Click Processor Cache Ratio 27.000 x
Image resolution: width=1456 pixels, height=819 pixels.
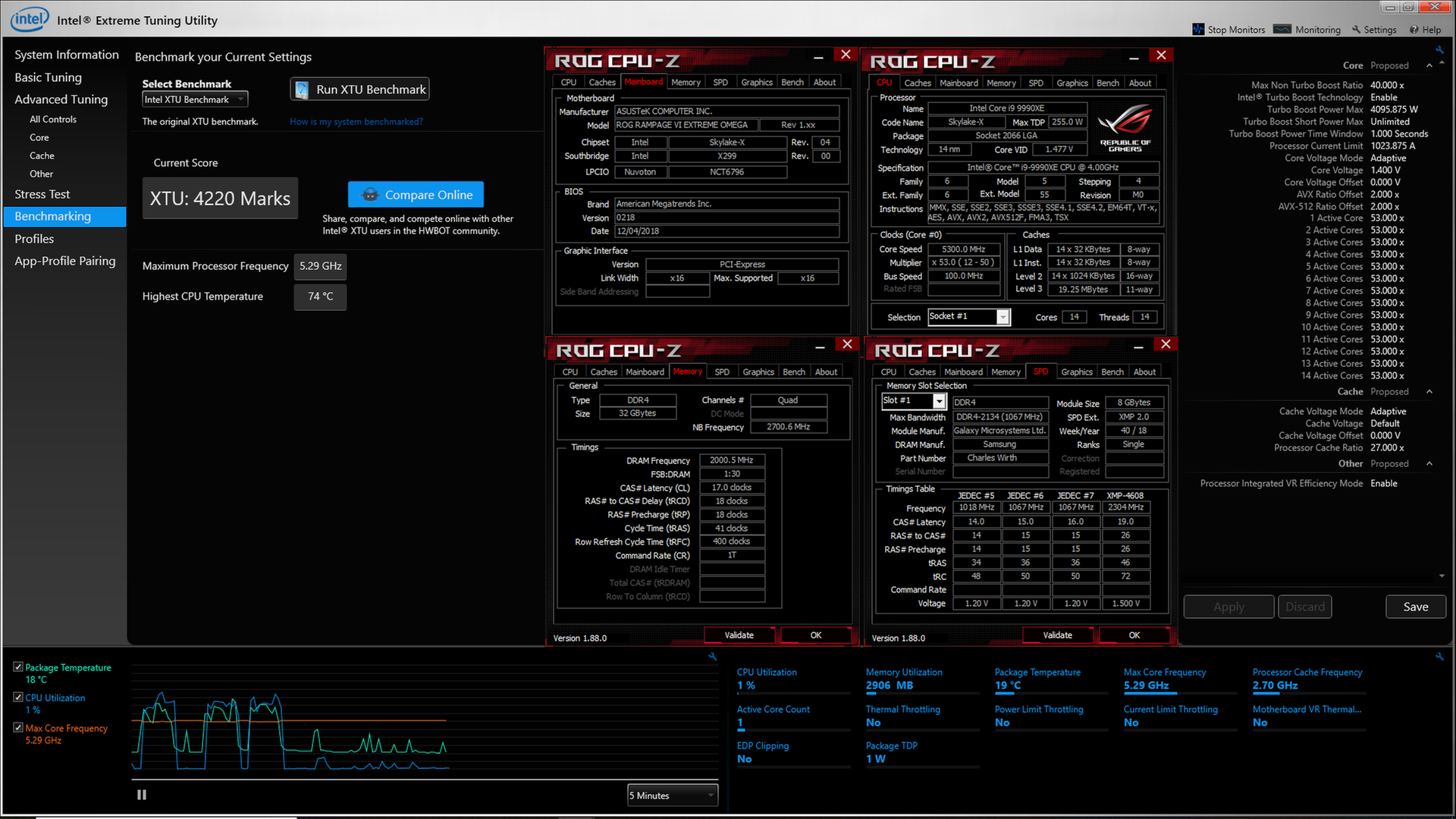[x=1387, y=447]
